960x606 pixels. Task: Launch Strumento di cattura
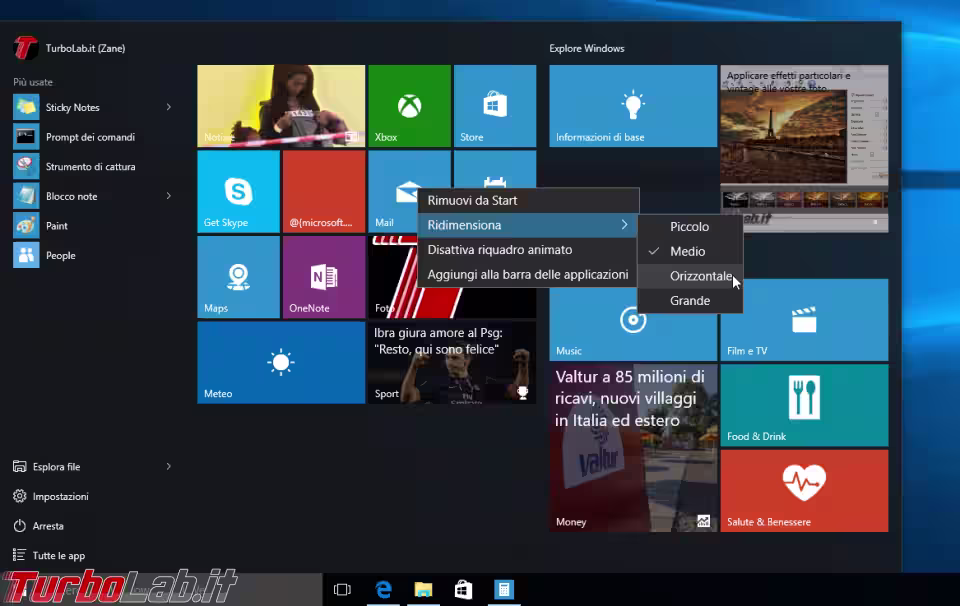pyautogui.click(x=92, y=166)
